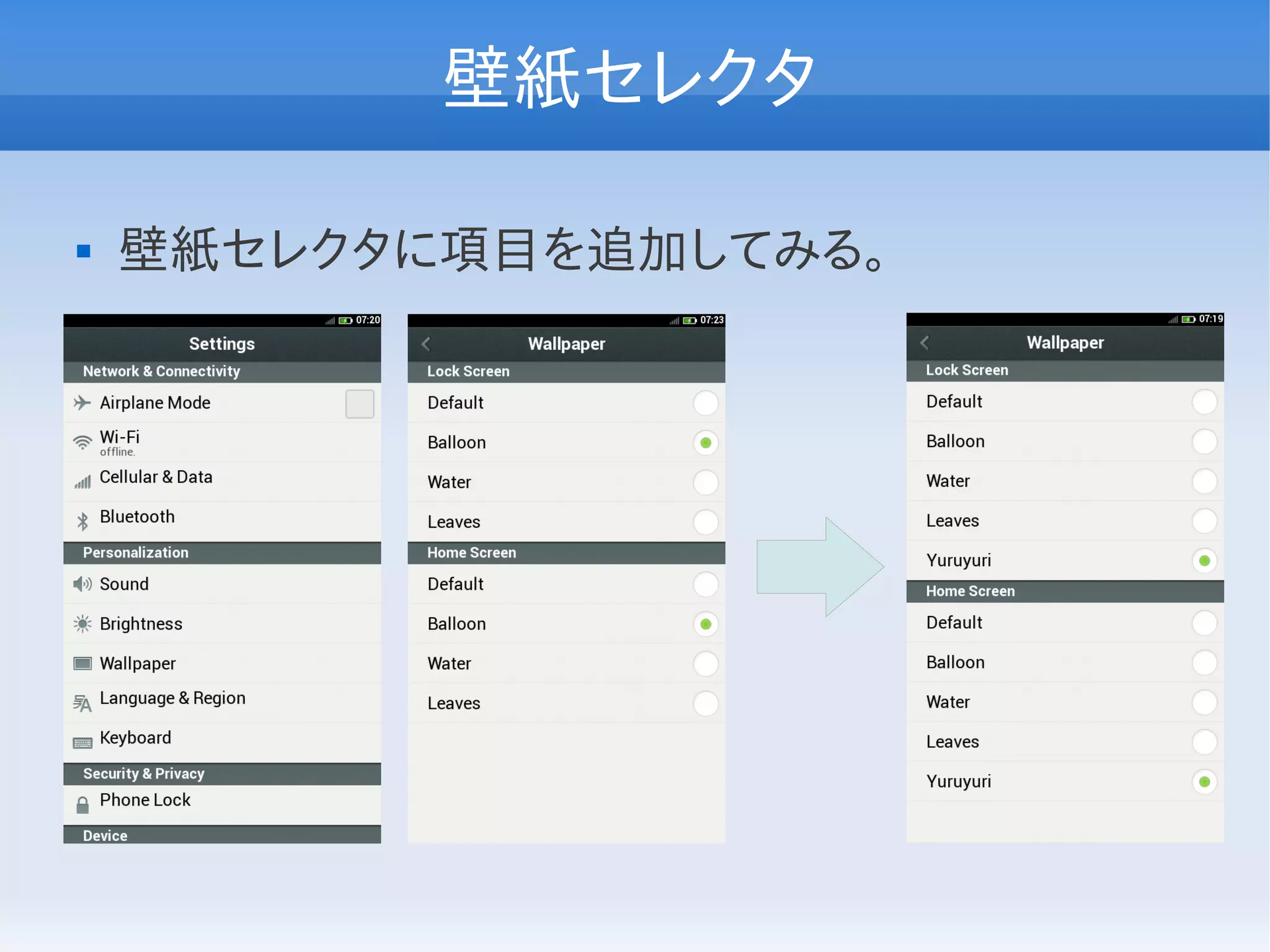Click the keyboard icon in Settings list

[x=82, y=743]
